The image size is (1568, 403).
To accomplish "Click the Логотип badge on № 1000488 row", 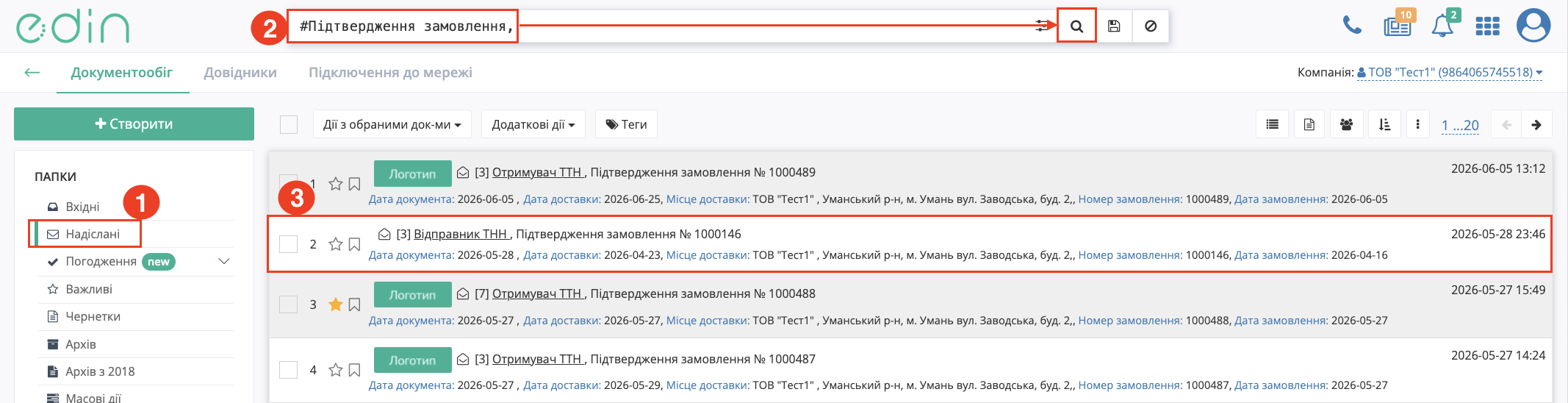I will [413, 294].
